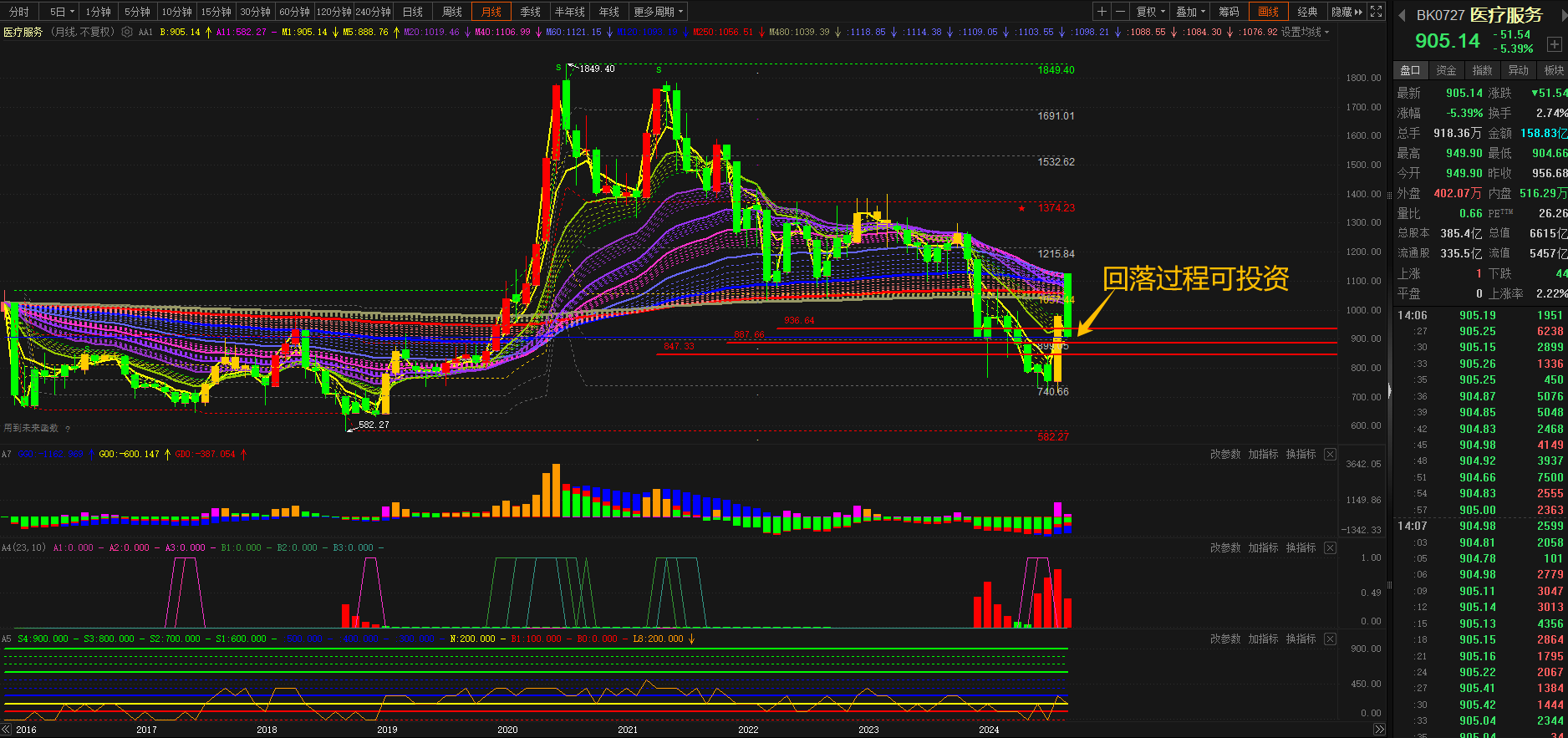Open the 资金 tab in the side panel
Screen dimensions: 1568x738
tap(1446, 70)
